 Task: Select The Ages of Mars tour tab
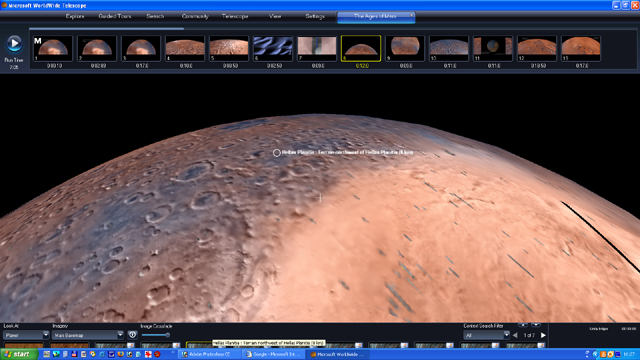point(375,16)
